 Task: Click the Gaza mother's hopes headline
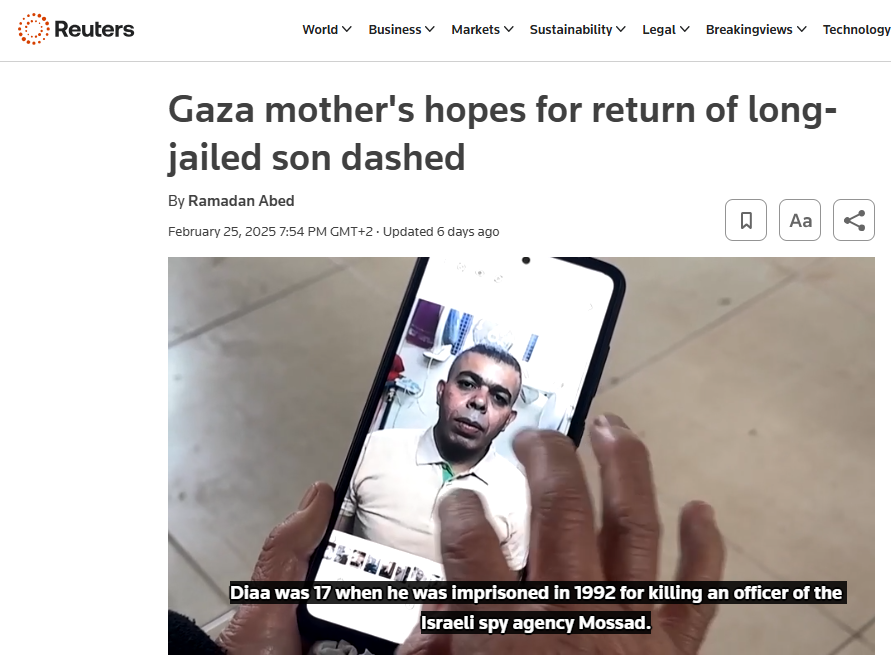pos(502,133)
